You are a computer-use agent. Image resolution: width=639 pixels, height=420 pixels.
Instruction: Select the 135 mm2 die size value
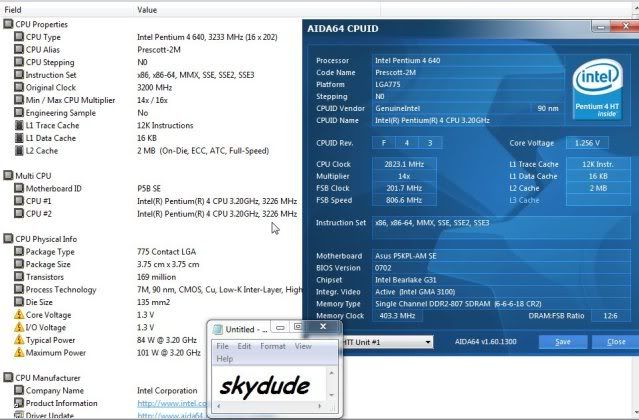coord(154,302)
